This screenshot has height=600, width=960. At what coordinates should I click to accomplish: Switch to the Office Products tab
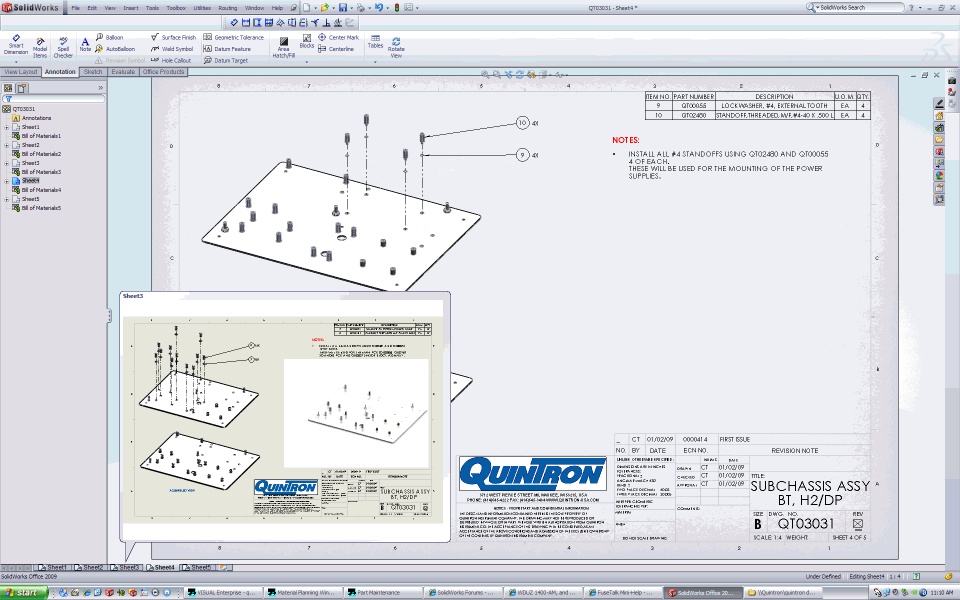pos(163,72)
